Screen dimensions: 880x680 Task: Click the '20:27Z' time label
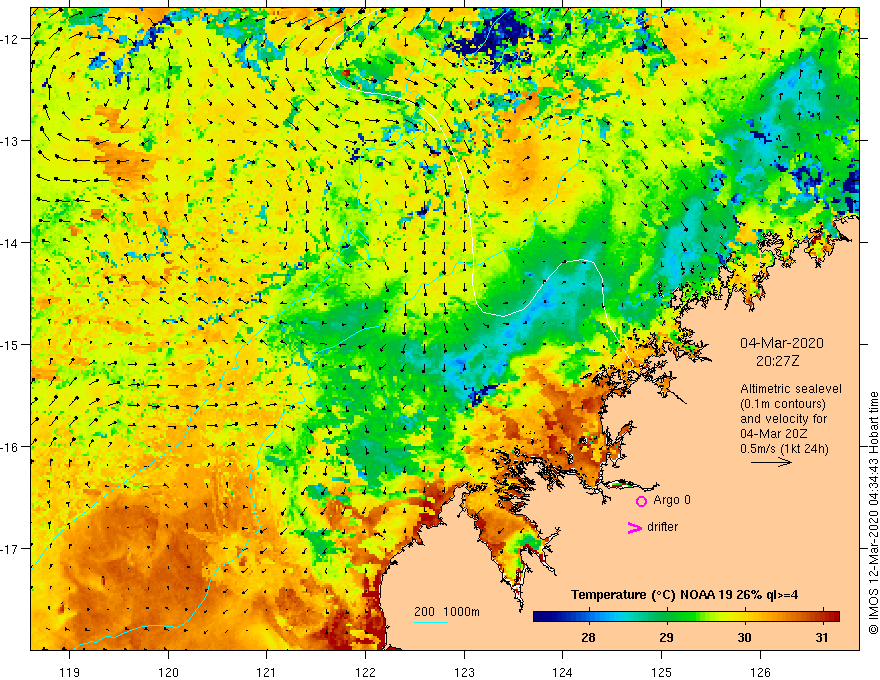(777, 361)
